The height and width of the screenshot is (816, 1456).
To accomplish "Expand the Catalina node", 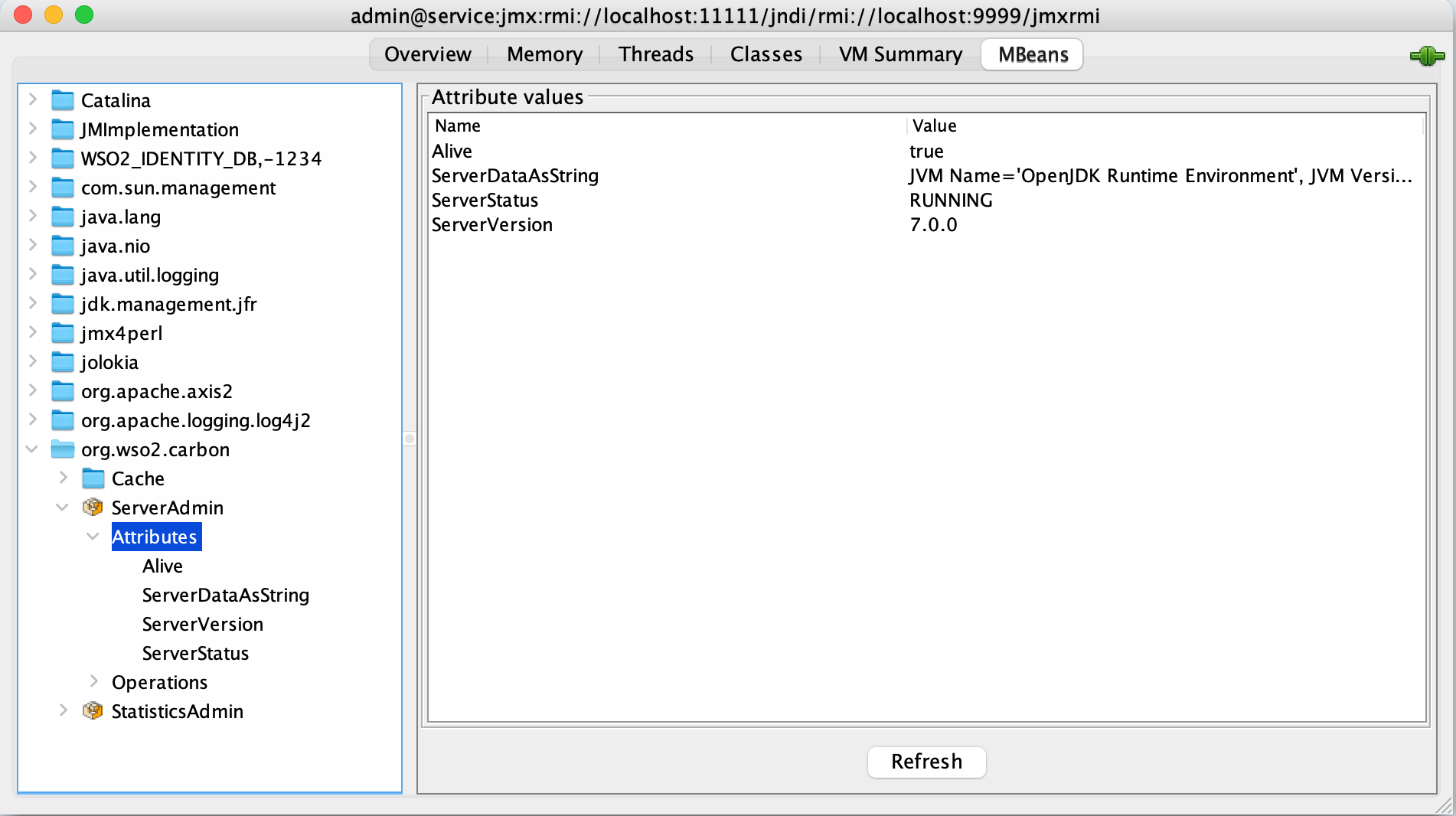I will pos(33,100).
